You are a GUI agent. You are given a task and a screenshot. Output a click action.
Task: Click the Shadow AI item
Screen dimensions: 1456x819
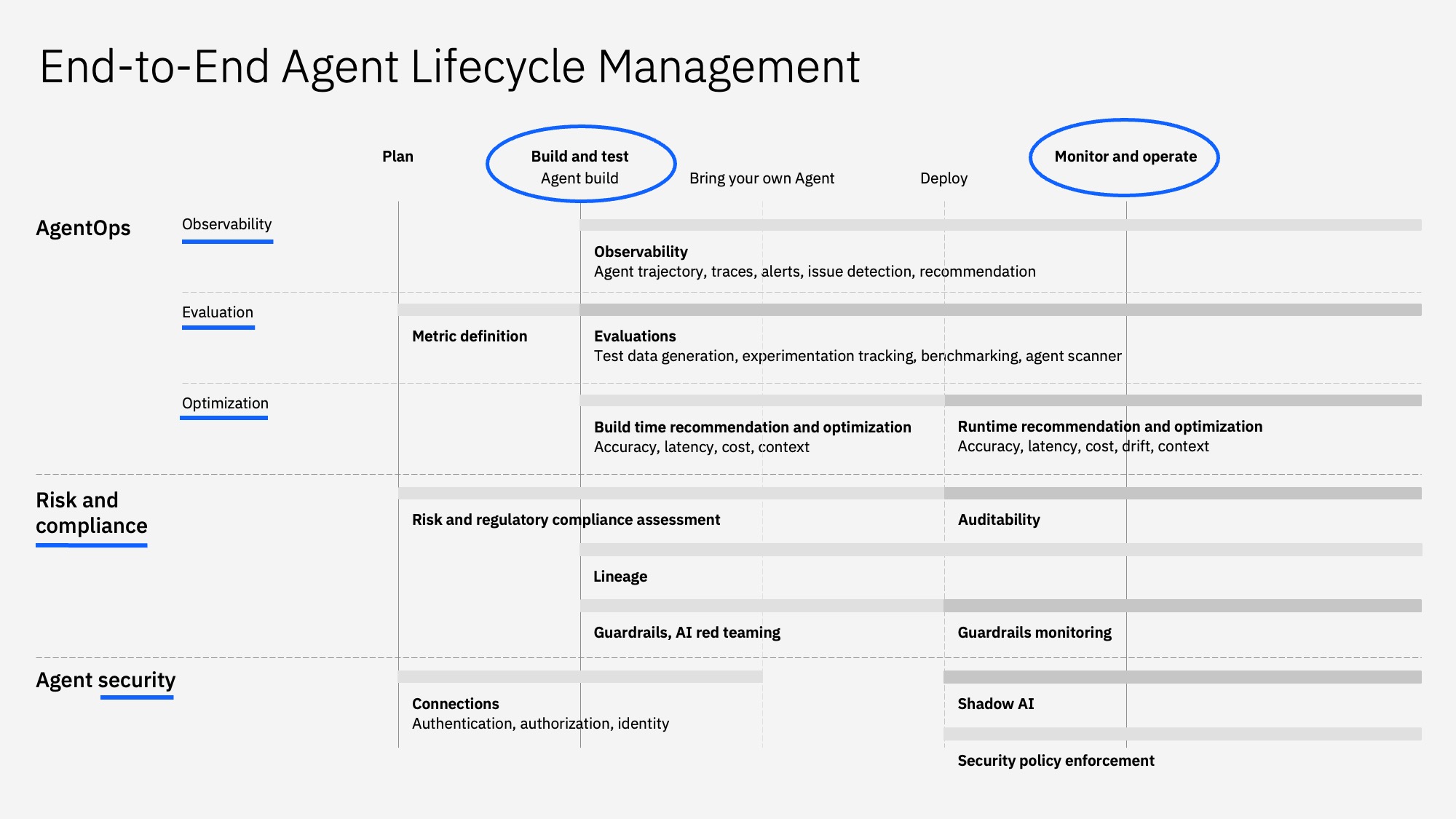click(995, 704)
